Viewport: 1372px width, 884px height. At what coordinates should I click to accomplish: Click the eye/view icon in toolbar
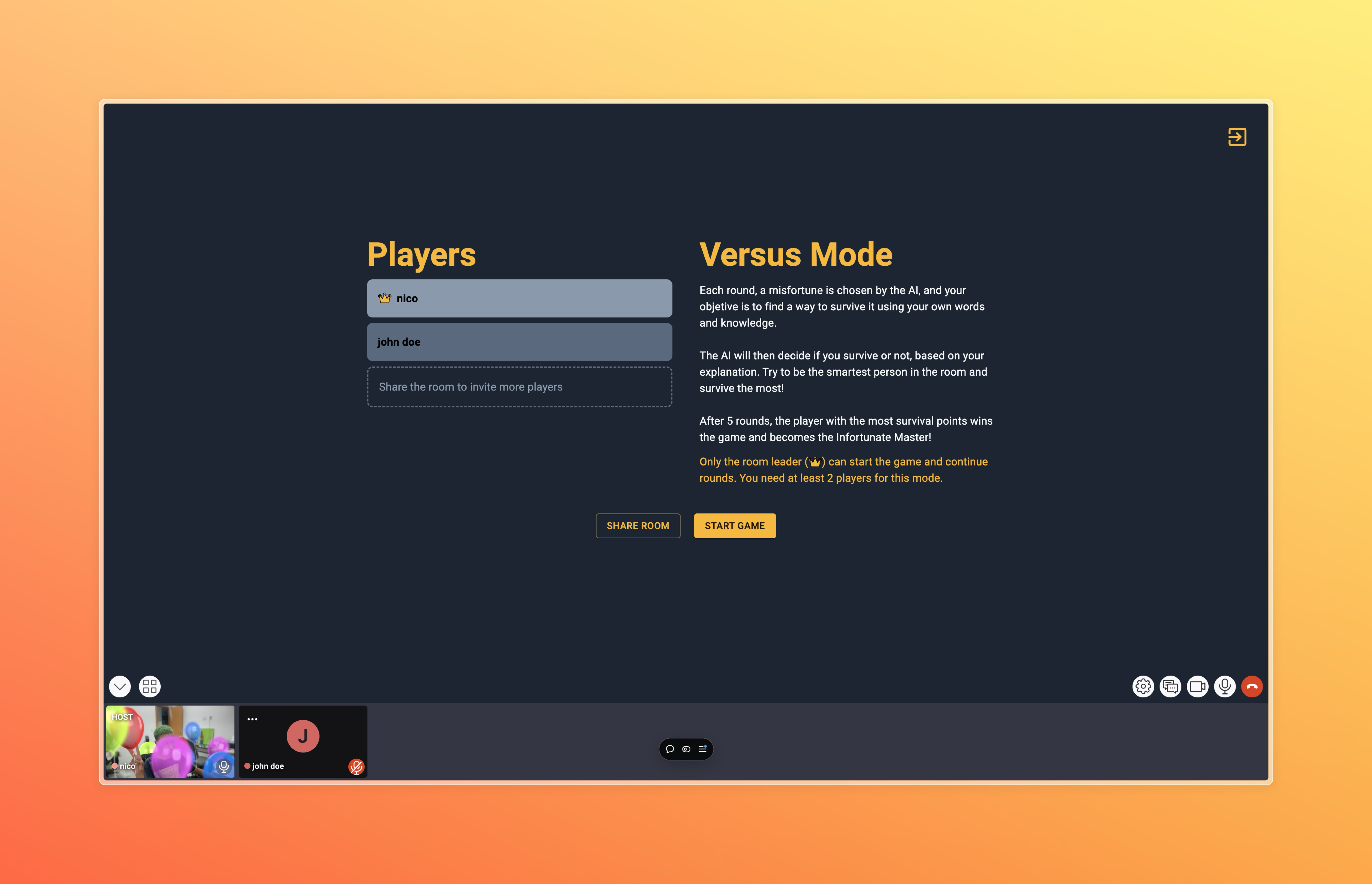point(686,748)
